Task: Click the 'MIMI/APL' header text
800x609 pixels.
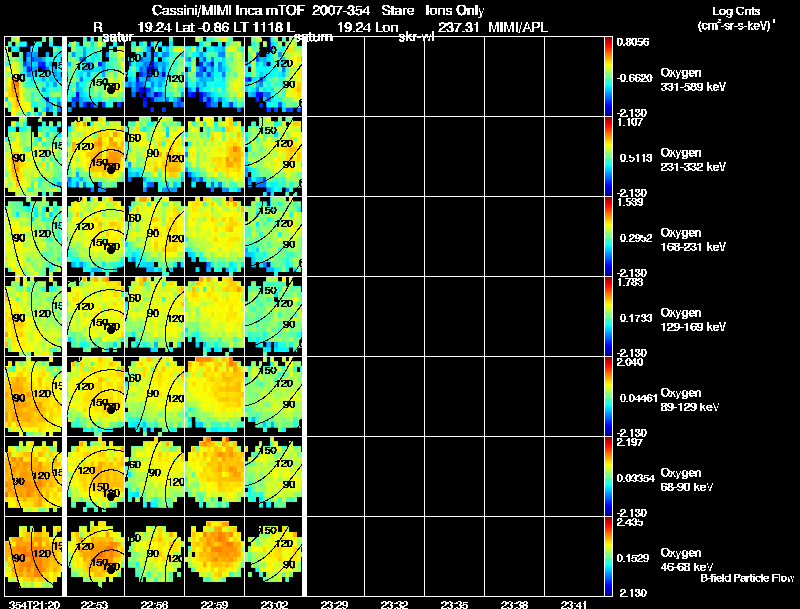Action: click(518, 27)
